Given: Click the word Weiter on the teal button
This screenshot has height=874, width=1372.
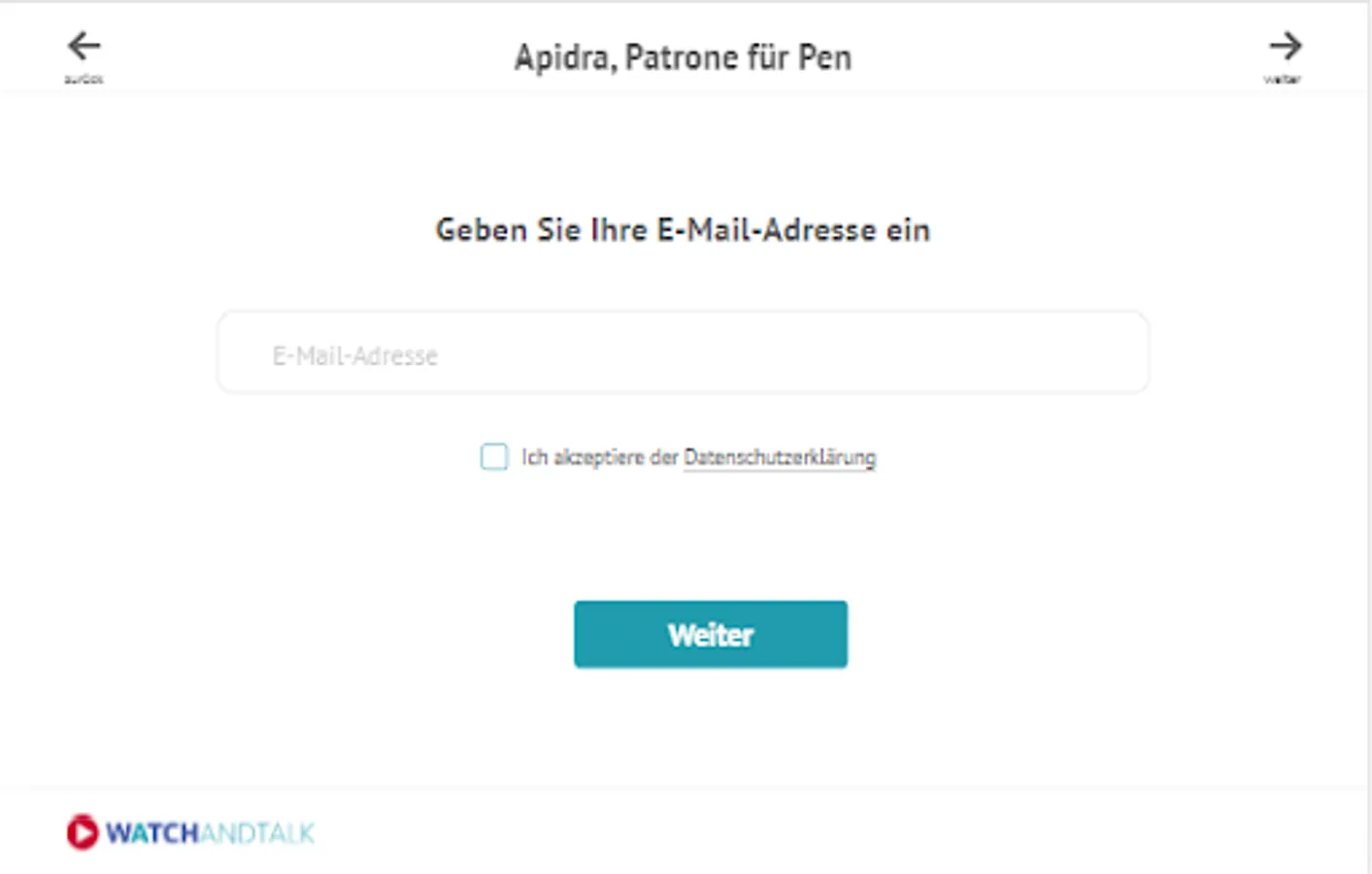Looking at the screenshot, I should coord(710,635).
